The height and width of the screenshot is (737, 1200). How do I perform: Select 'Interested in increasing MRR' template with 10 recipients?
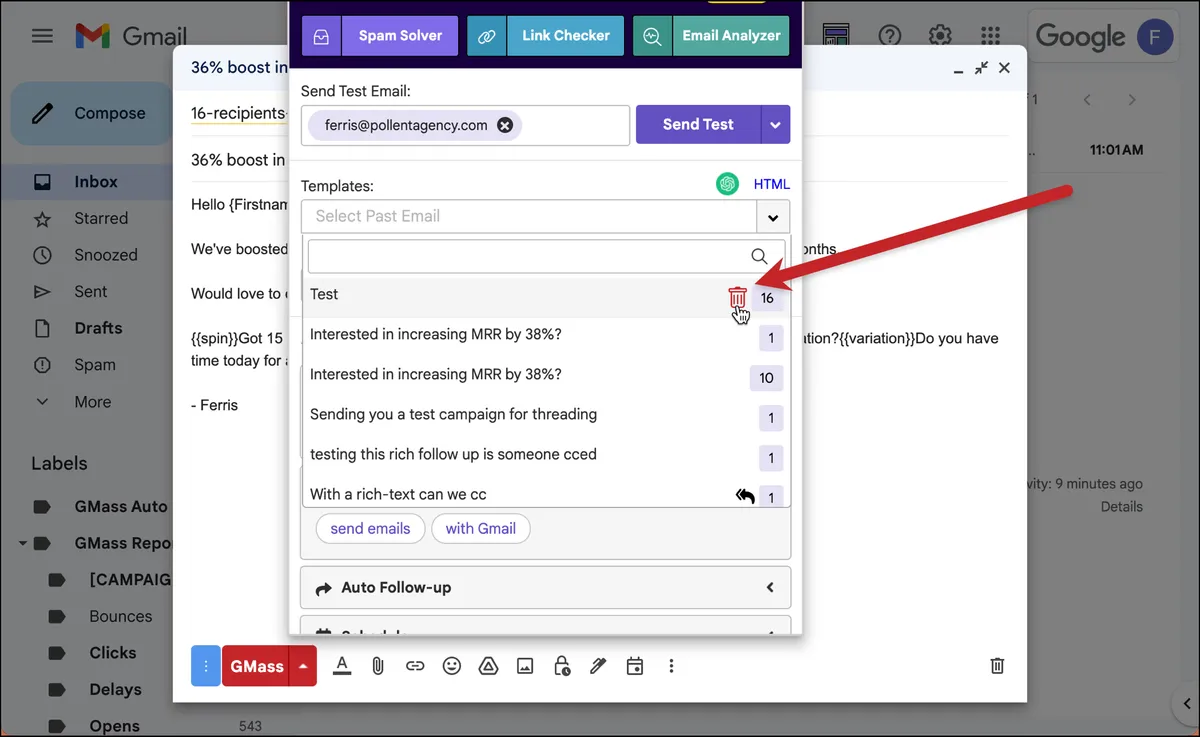546,376
